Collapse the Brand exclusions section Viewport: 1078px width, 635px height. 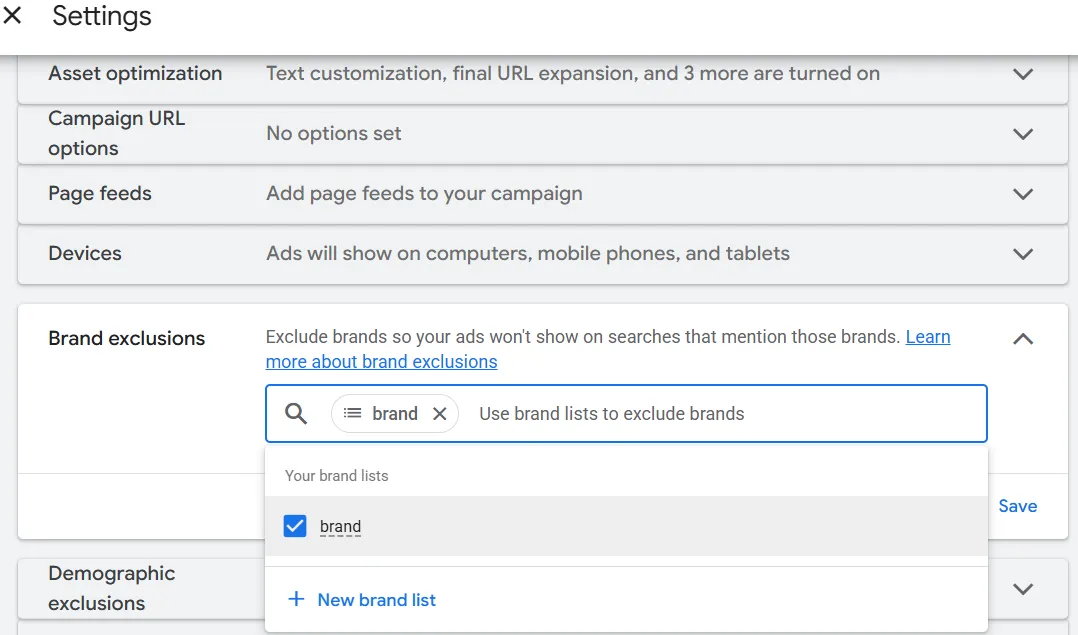coord(1023,339)
